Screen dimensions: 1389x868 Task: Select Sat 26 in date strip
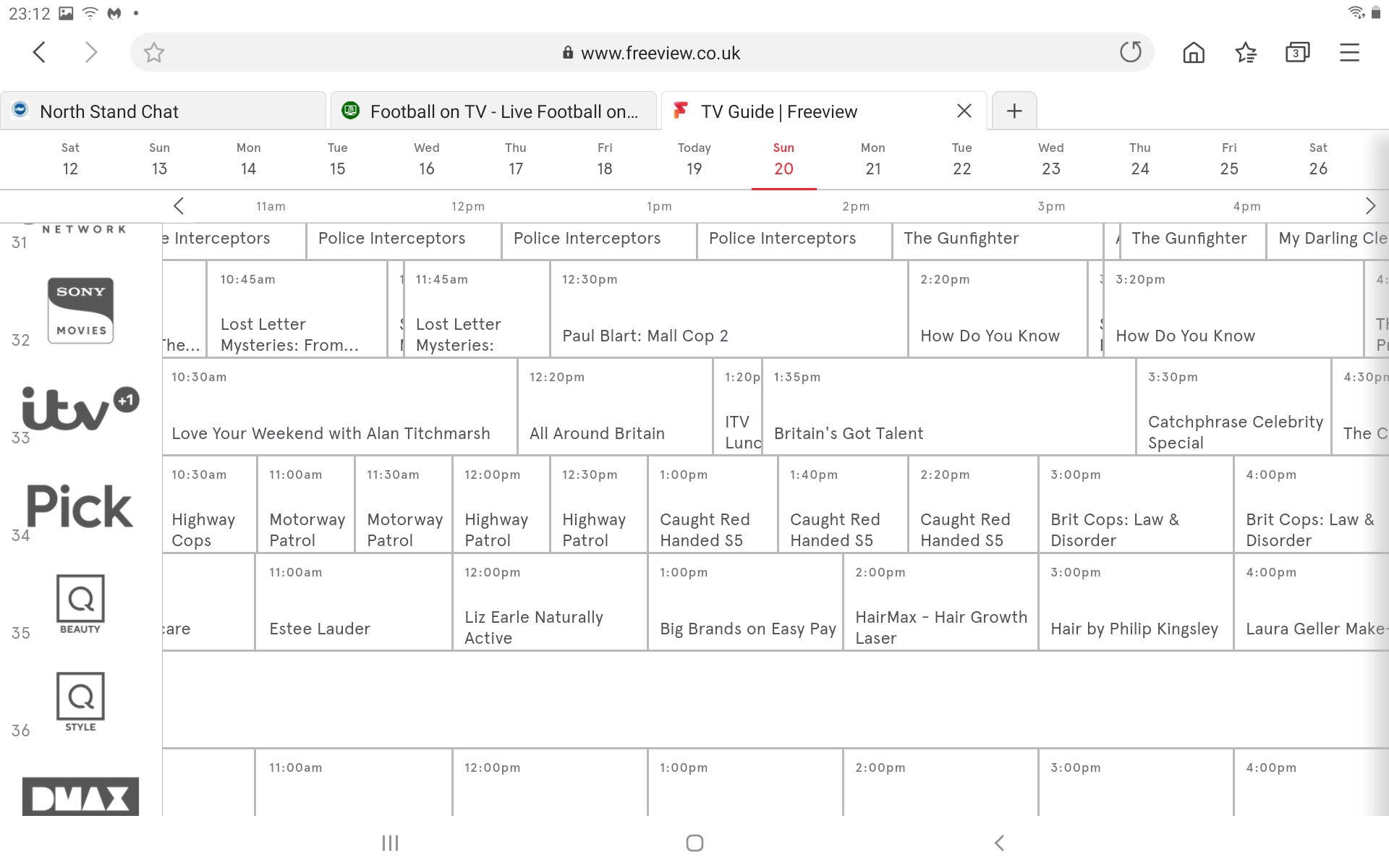coord(1318,159)
